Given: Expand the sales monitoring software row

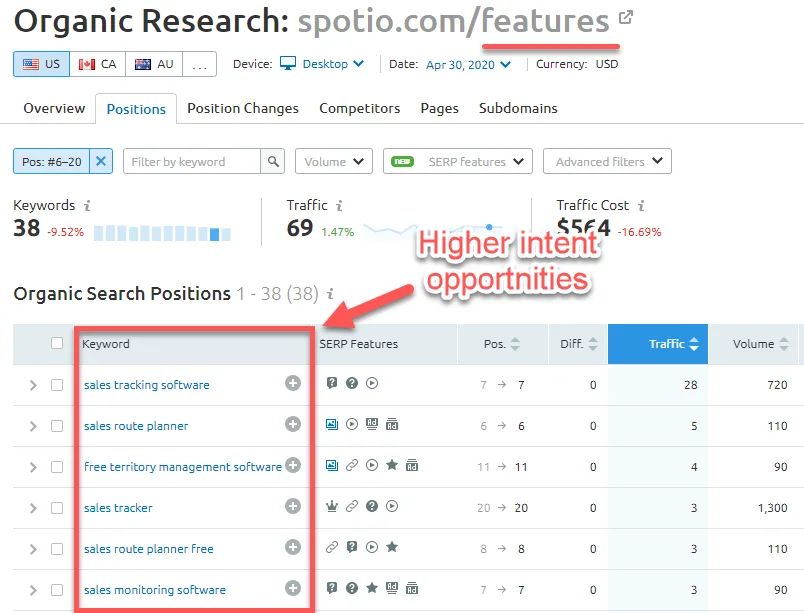Looking at the screenshot, I should coord(33,590).
